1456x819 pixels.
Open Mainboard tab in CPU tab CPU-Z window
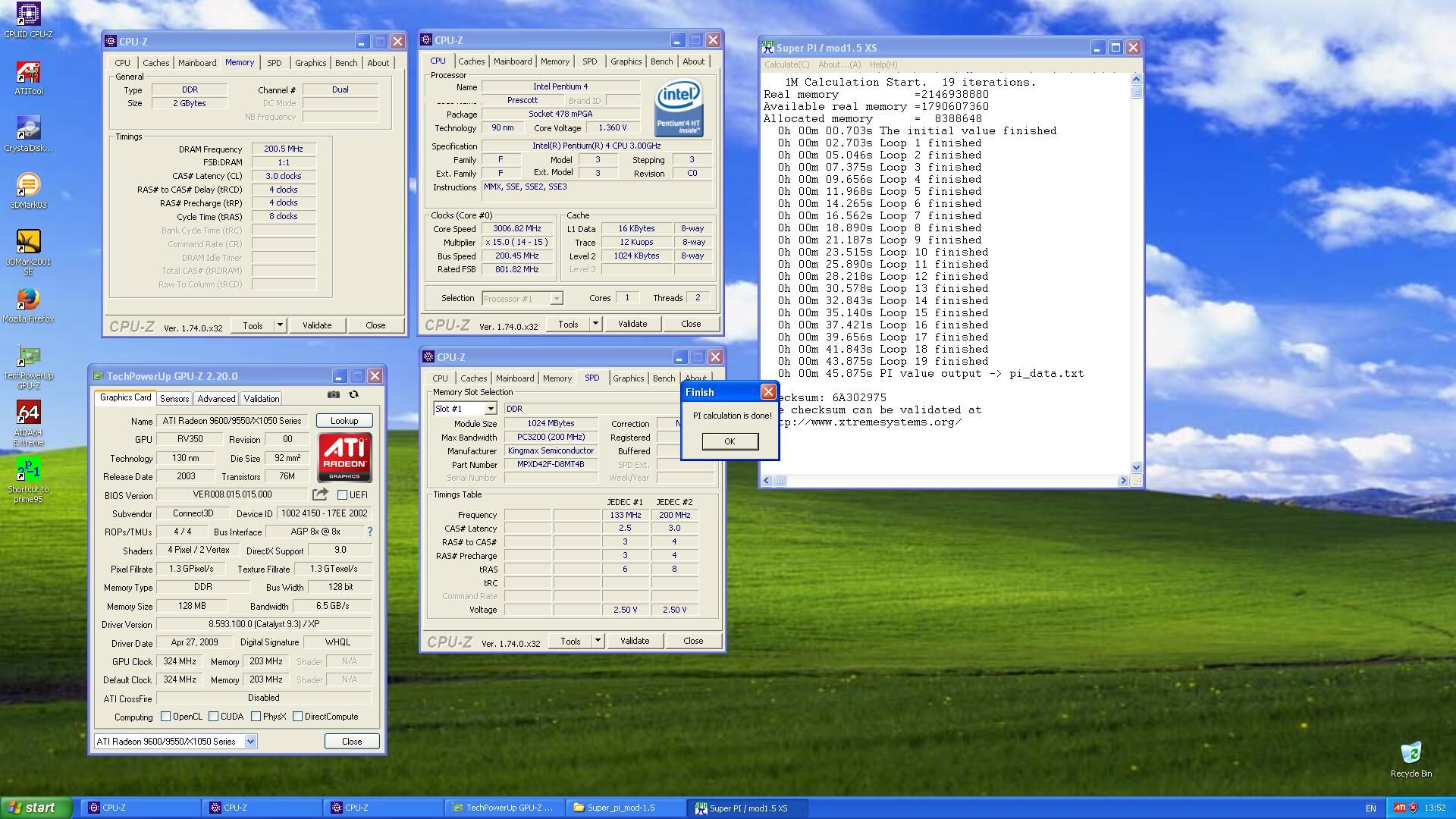(x=513, y=61)
